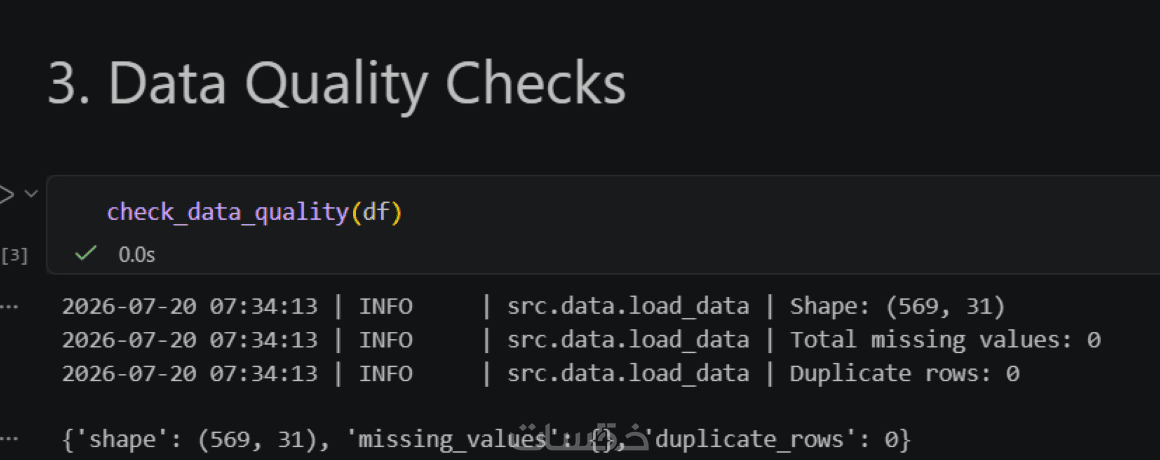Place the cursor in the code cell's empty area
Viewport: 1160px width, 460px height.
click(740, 213)
